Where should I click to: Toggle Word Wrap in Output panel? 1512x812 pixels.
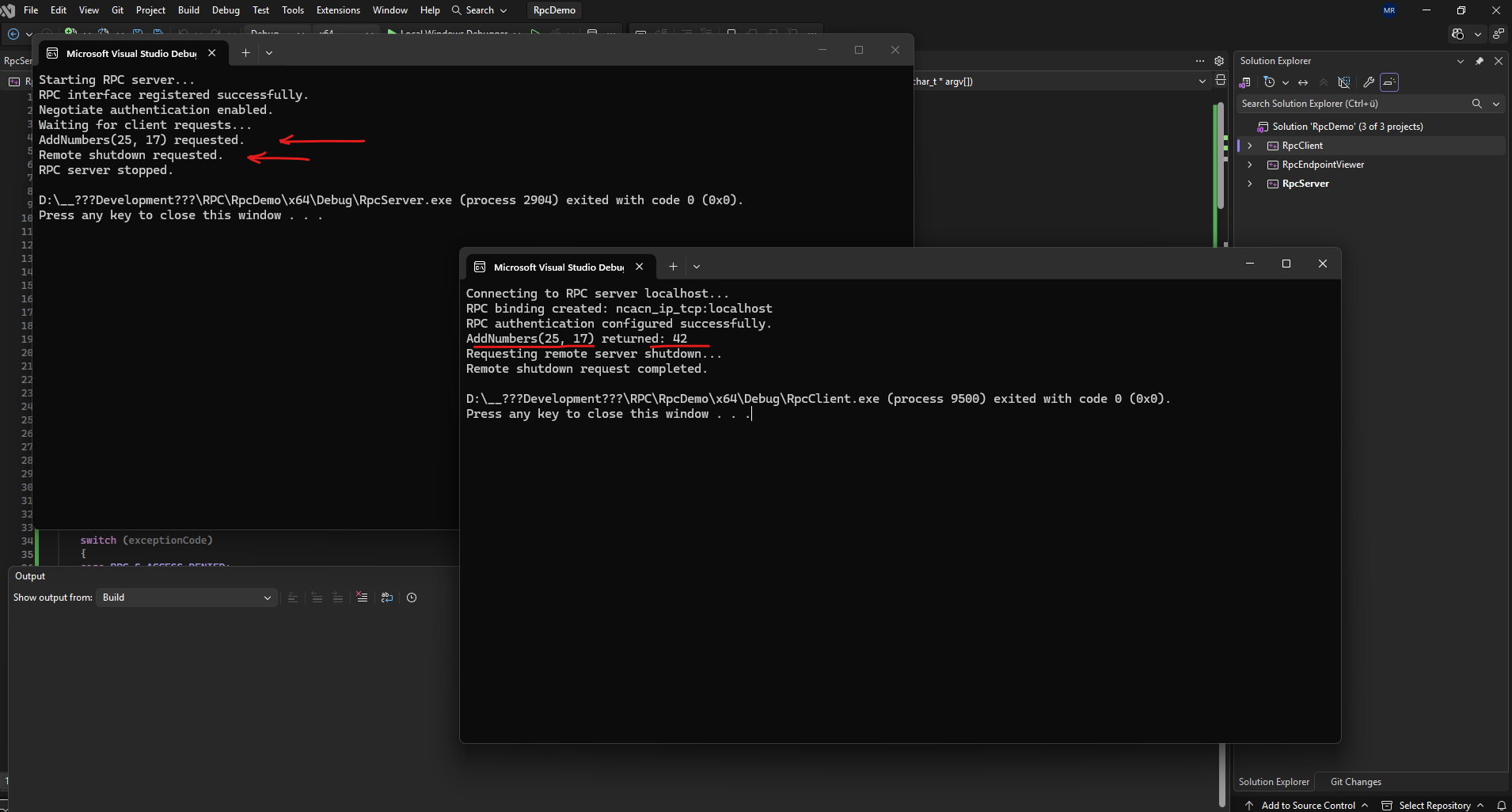[x=387, y=598]
